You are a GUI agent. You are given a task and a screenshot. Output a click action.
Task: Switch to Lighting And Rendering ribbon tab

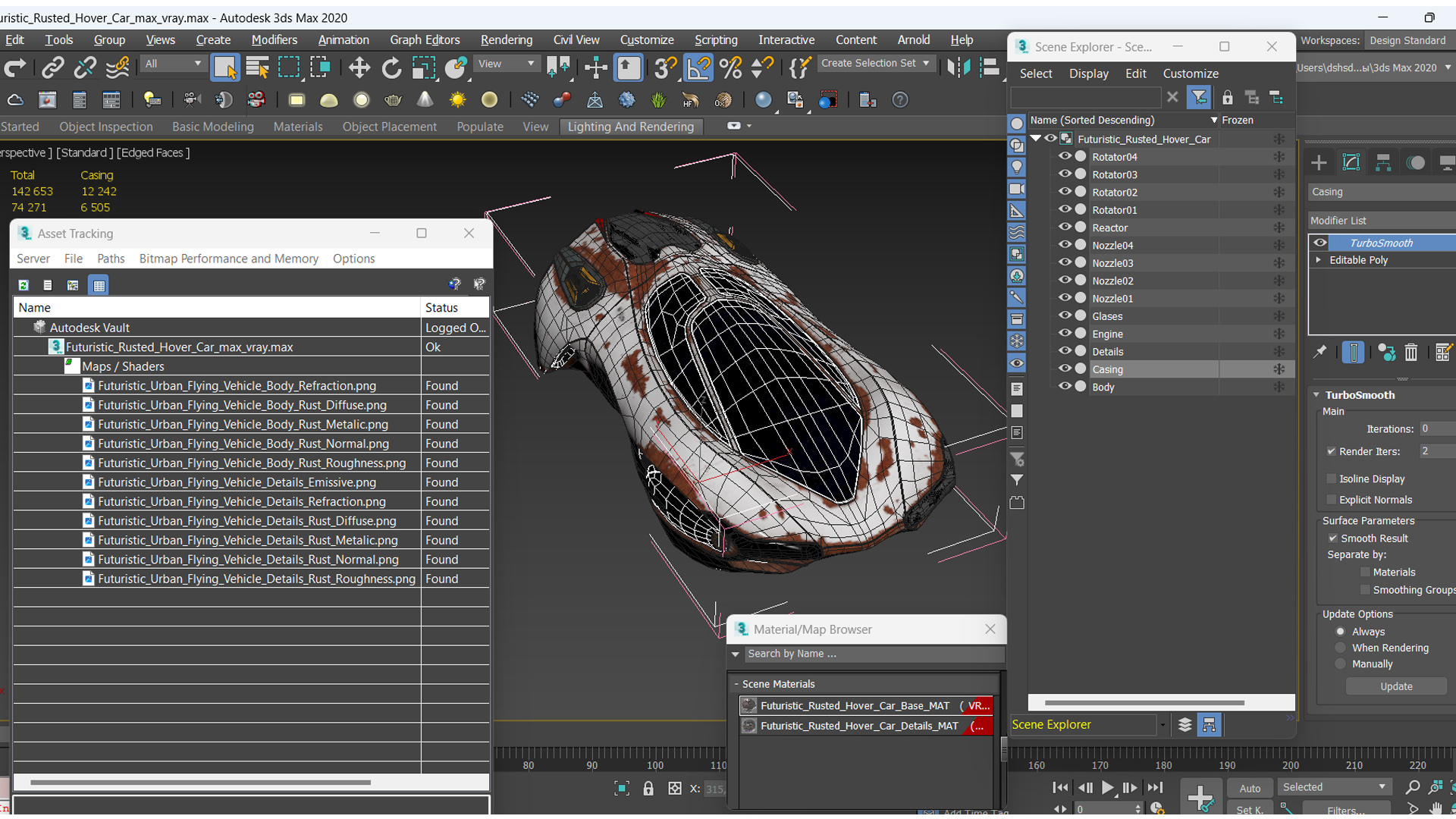631,127
